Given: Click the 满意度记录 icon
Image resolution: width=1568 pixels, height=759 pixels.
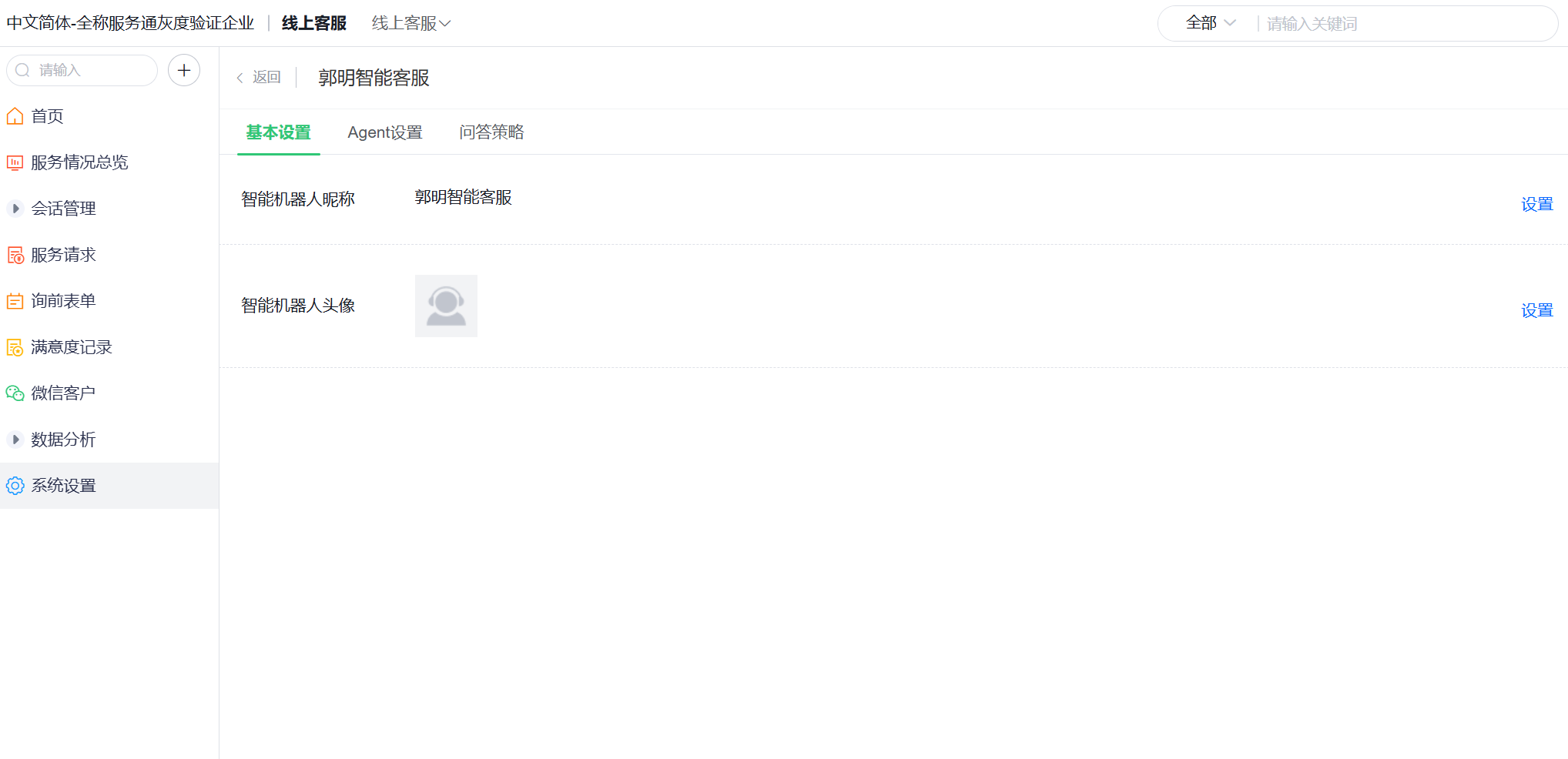Looking at the screenshot, I should tap(15, 347).
